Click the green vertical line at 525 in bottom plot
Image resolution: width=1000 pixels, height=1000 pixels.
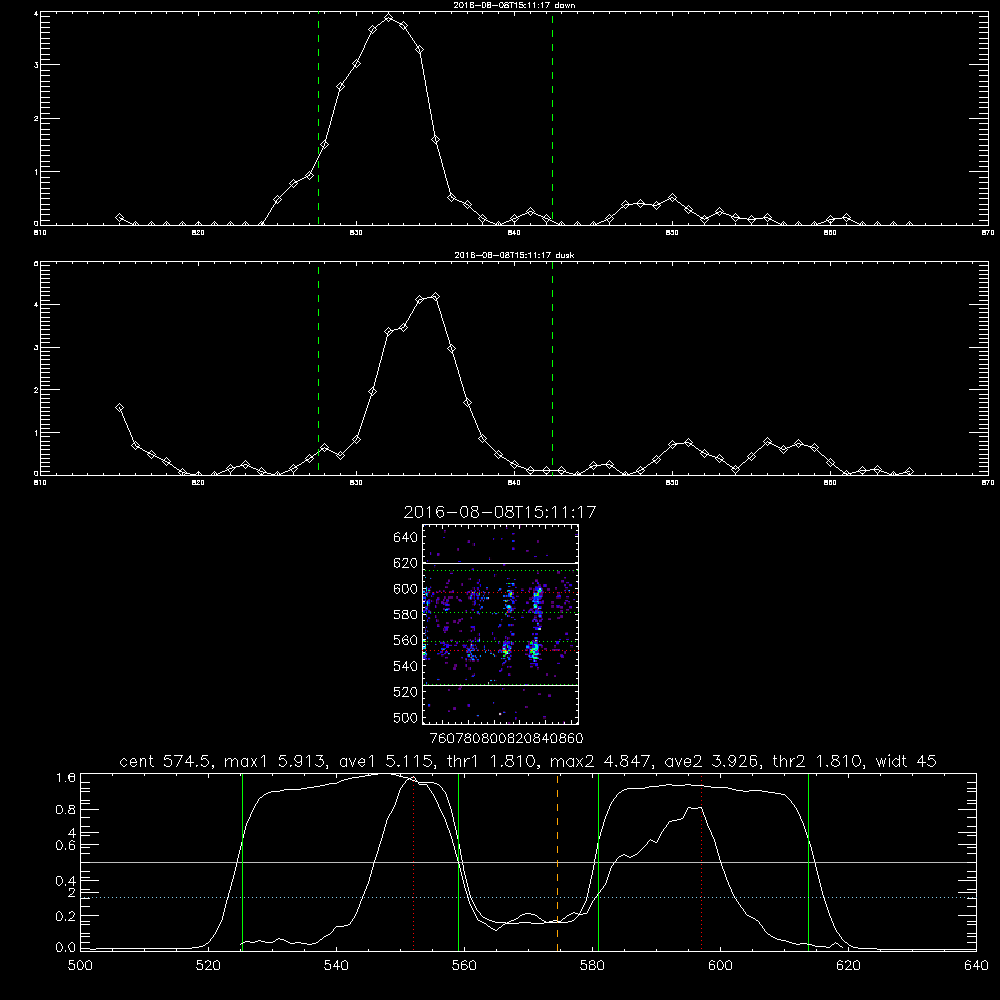(x=242, y=862)
